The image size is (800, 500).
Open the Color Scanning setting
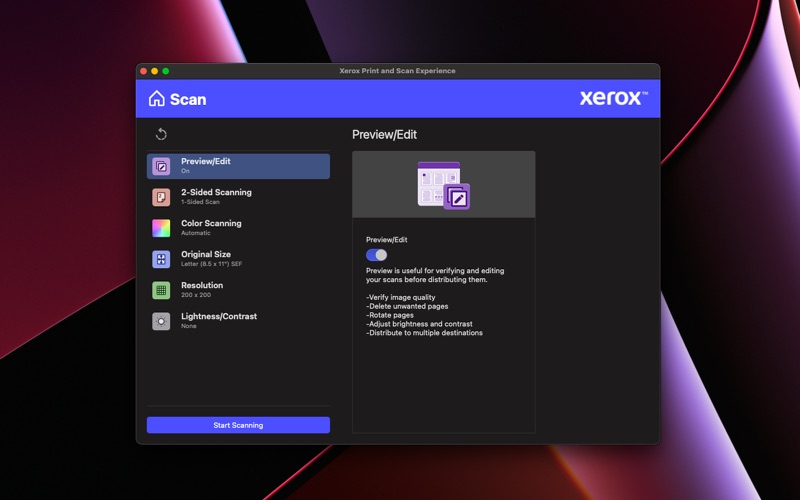[x=238, y=228]
